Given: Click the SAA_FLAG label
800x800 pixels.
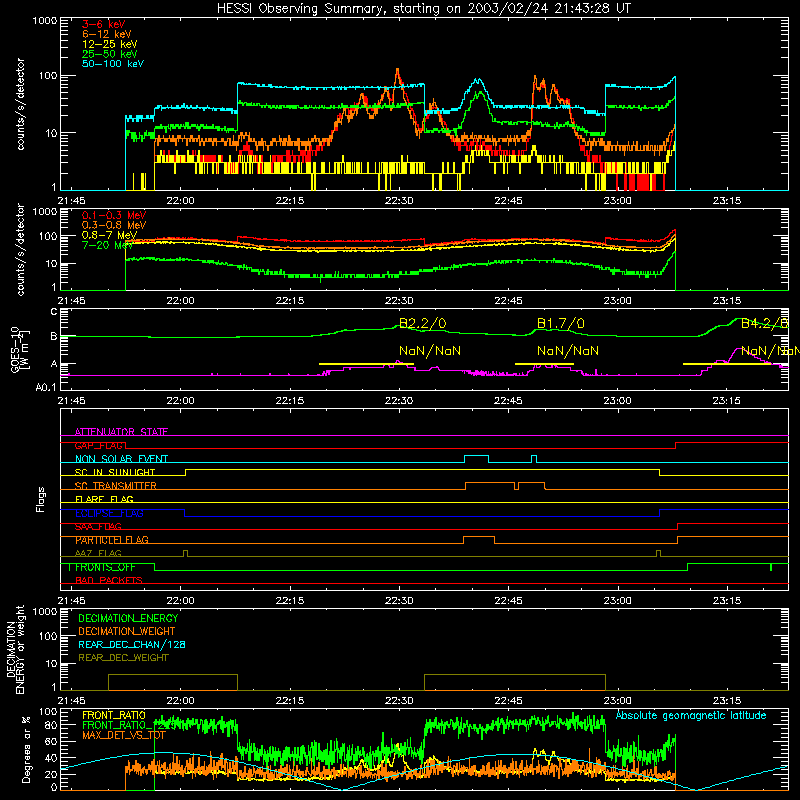Looking at the screenshot, I should click(98, 527).
